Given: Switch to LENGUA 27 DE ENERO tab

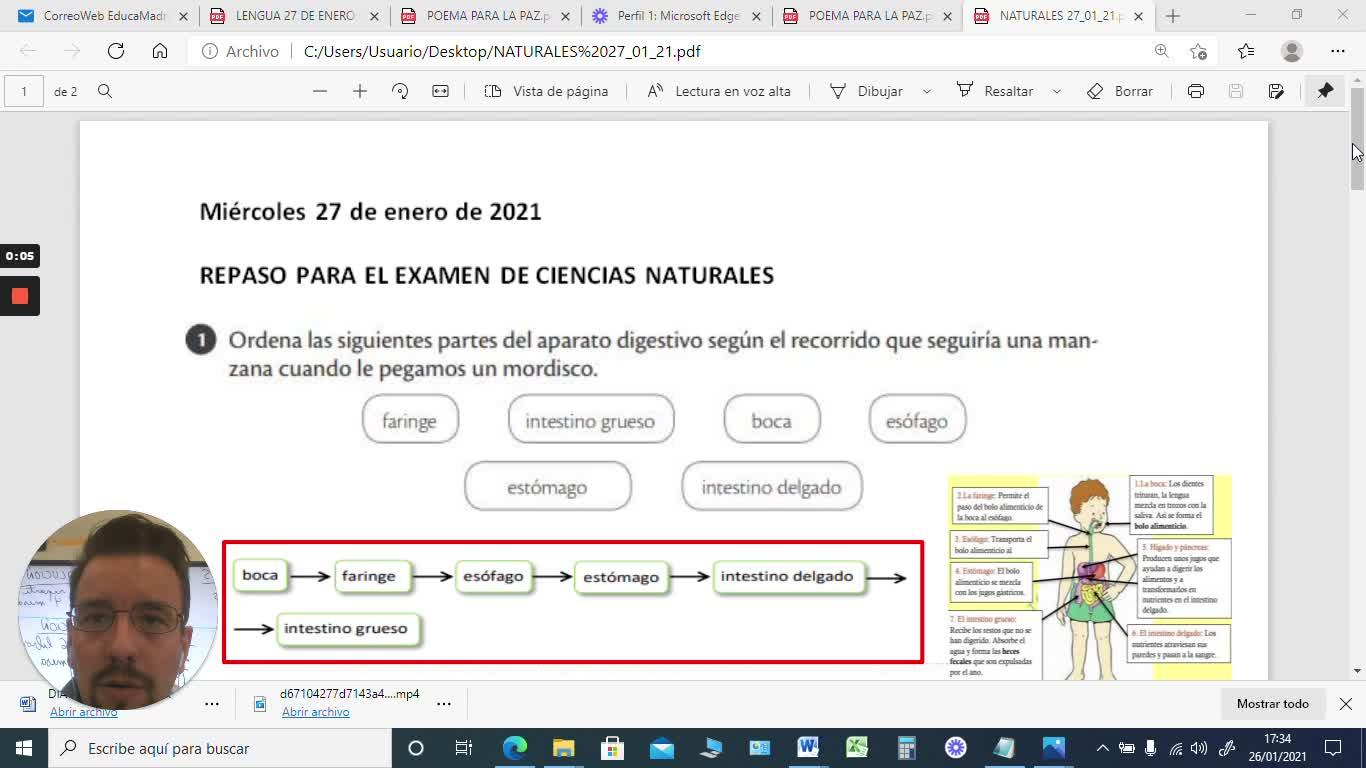Looking at the screenshot, I should coord(294,16).
